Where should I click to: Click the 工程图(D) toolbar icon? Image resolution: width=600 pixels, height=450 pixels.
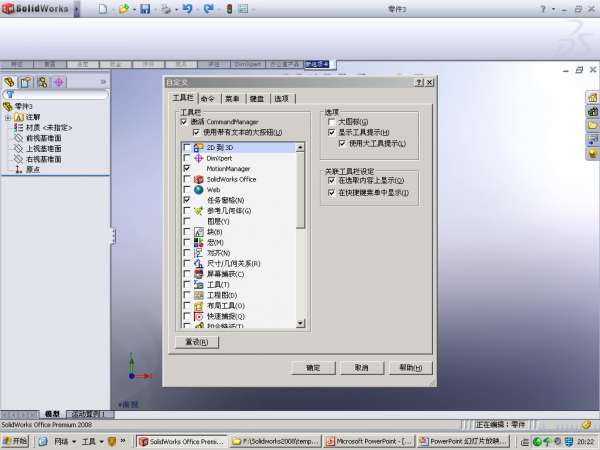tap(199, 295)
